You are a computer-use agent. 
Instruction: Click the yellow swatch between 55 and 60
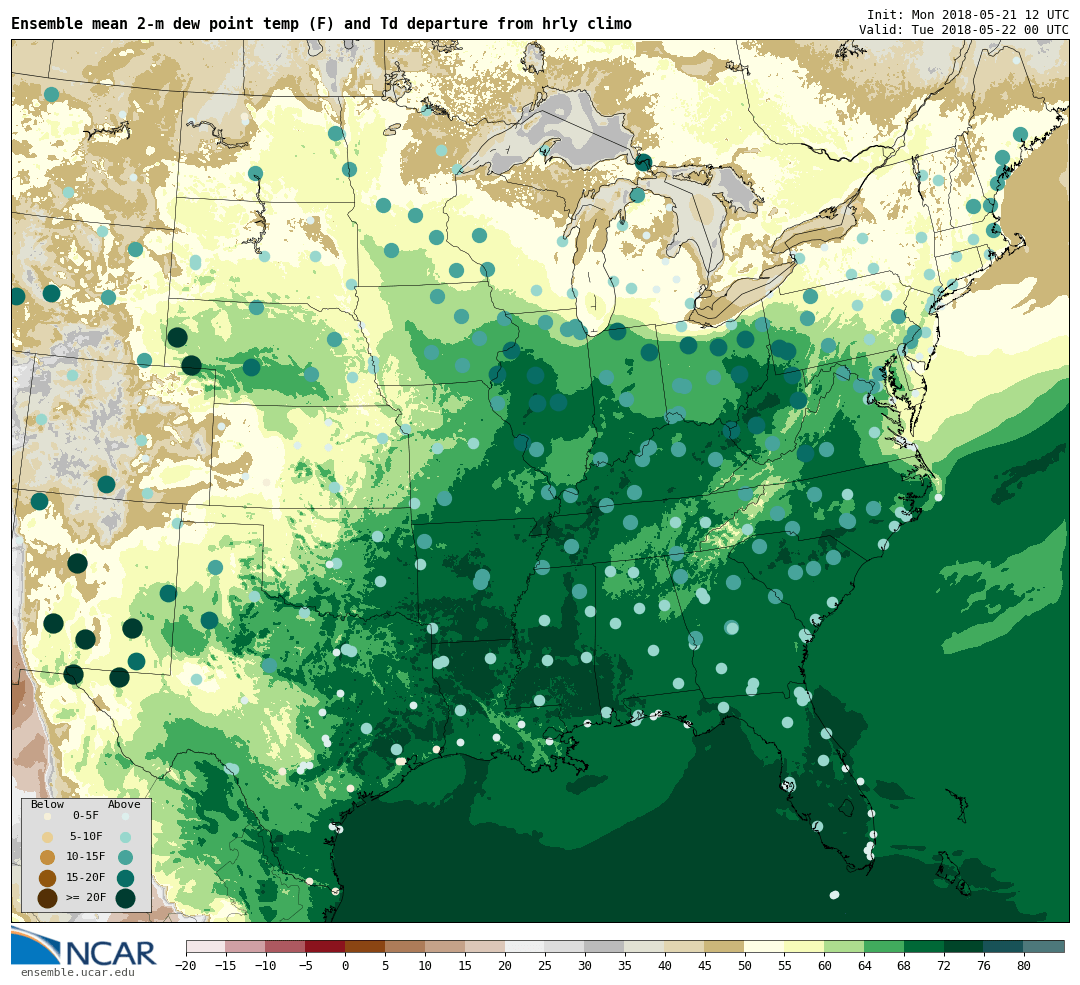point(804,946)
